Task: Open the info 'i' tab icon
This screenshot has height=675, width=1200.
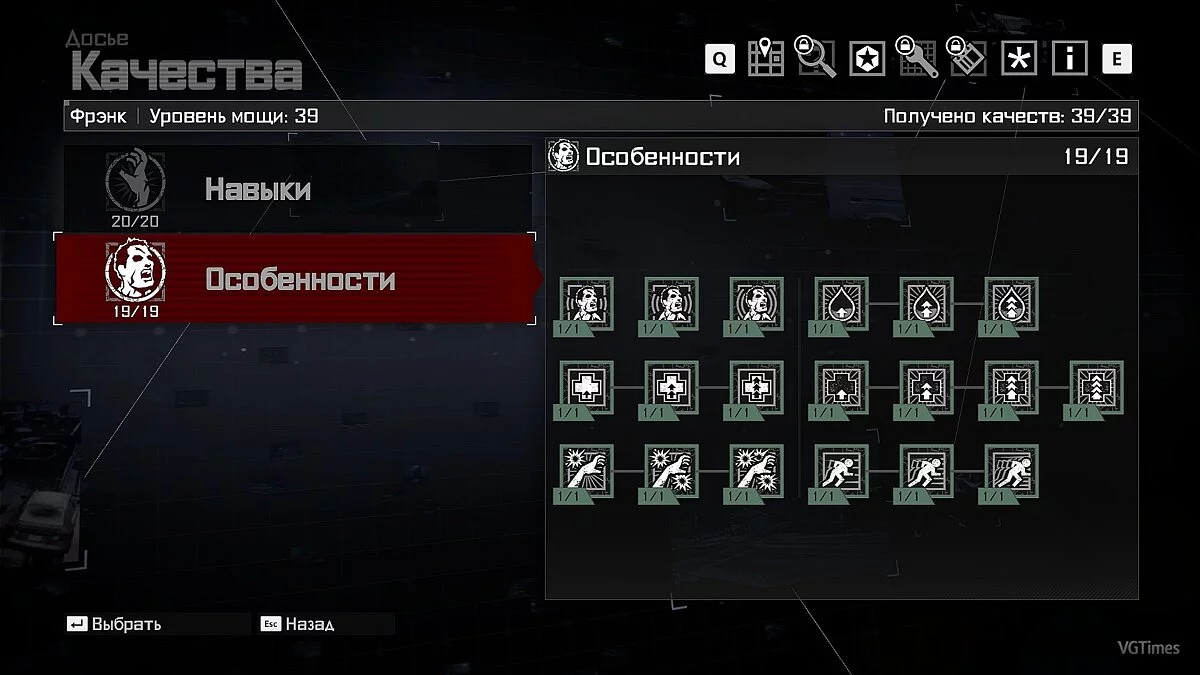Action: tap(1069, 59)
